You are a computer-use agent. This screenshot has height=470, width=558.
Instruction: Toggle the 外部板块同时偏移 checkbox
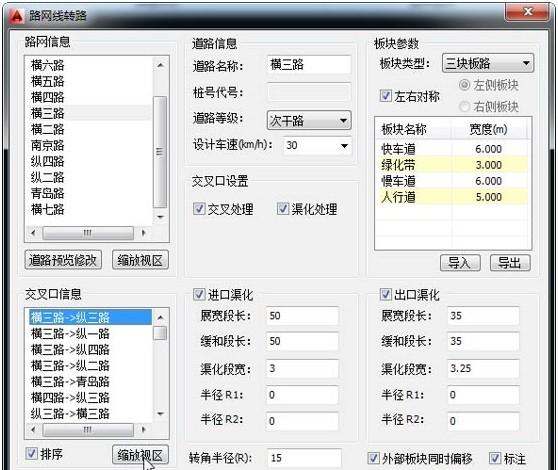click(x=374, y=458)
